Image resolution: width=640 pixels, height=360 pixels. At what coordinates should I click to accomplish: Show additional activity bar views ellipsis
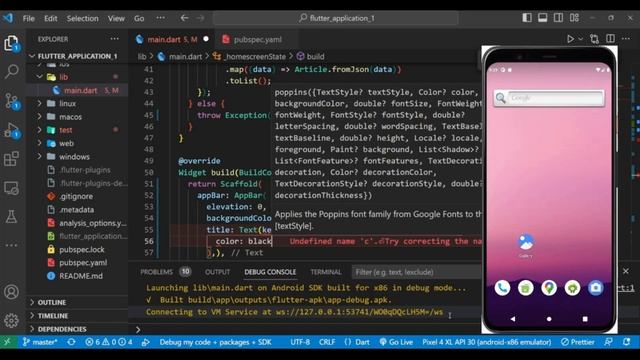[11, 245]
